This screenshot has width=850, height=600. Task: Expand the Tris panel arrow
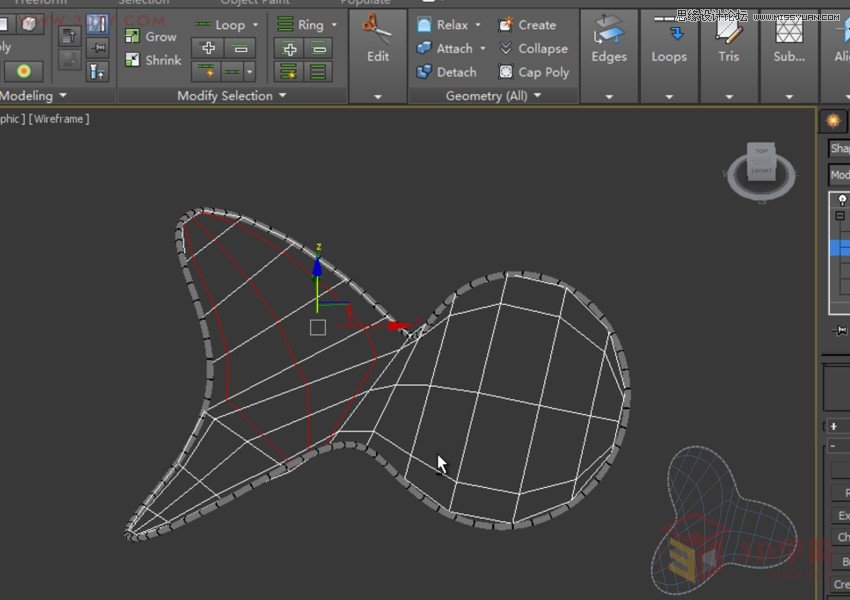click(729, 97)
